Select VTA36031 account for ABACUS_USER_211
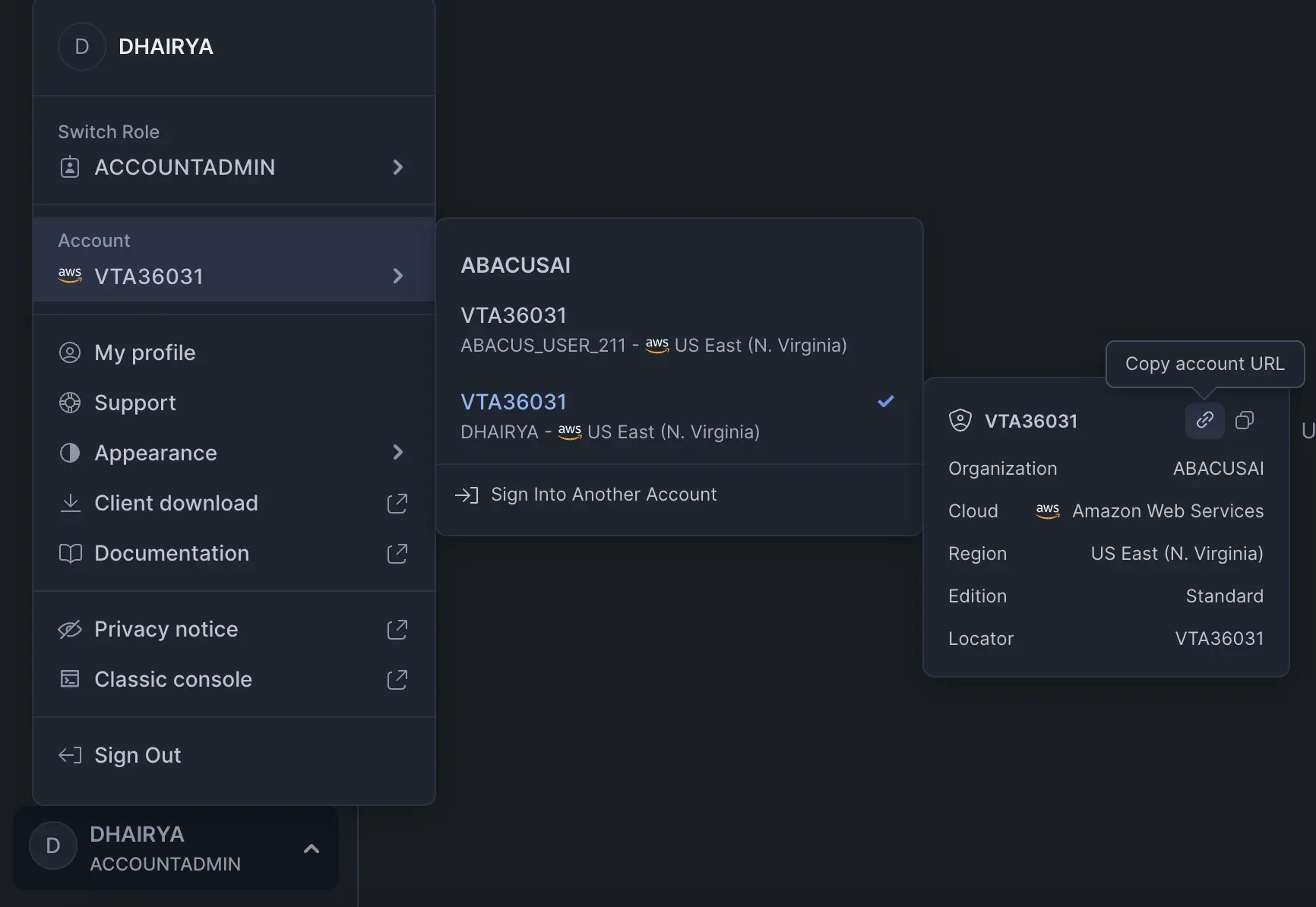 click(653, 330)
